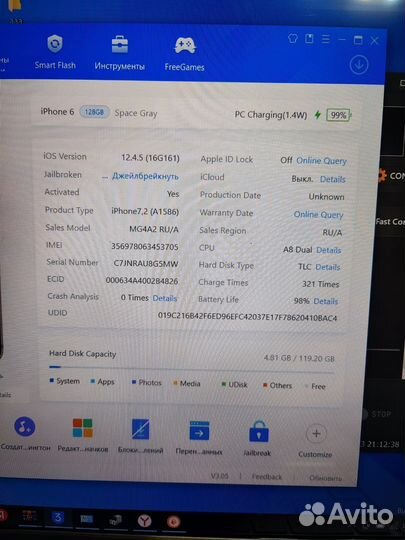Add a shortcut with the Customize plus

316,434
